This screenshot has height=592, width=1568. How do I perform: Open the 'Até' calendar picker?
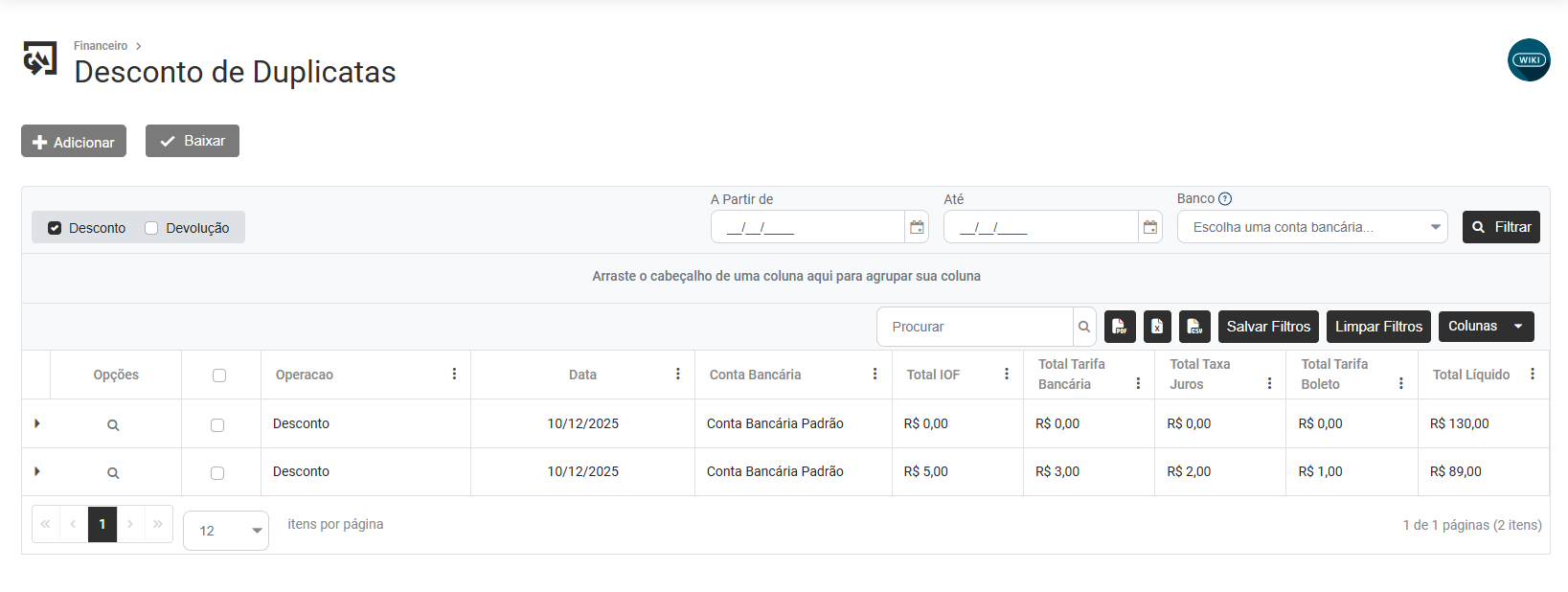click(1149, 227)
